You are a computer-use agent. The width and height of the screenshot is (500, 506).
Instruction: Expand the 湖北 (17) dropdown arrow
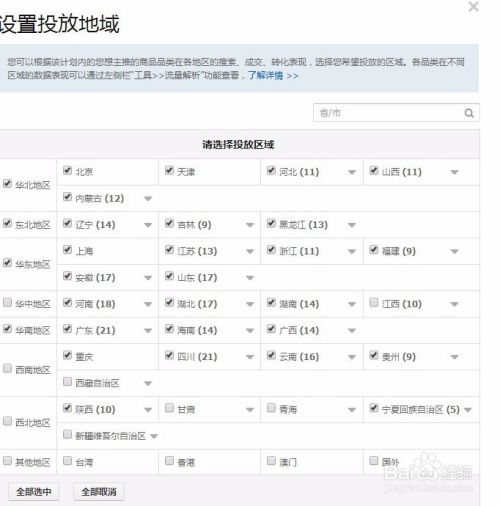[250, 304]
